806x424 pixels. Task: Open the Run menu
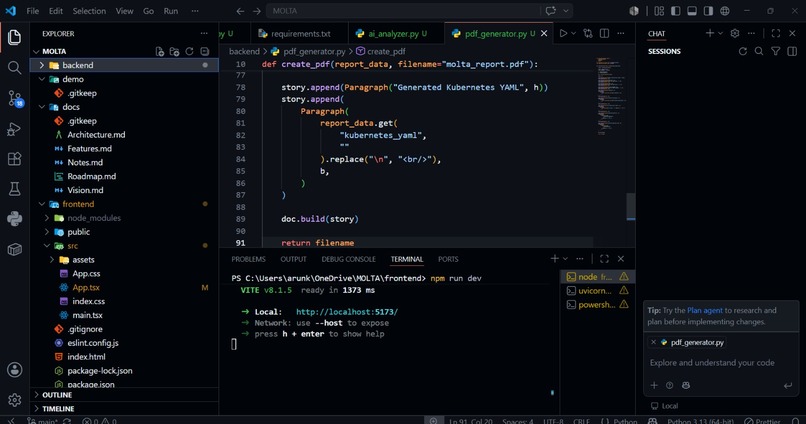[x=171, y=11]
